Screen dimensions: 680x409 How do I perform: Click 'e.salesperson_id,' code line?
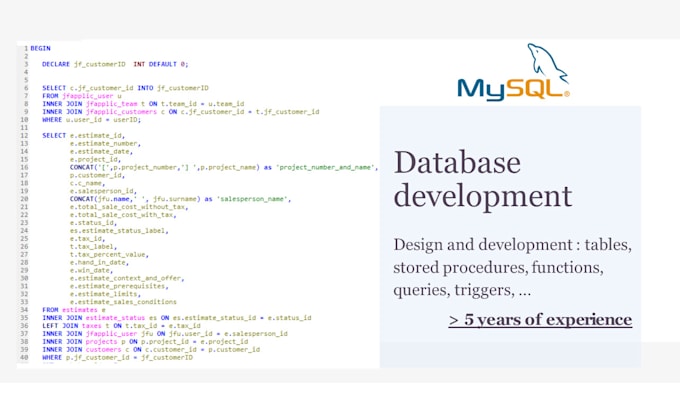coord(104,191)
